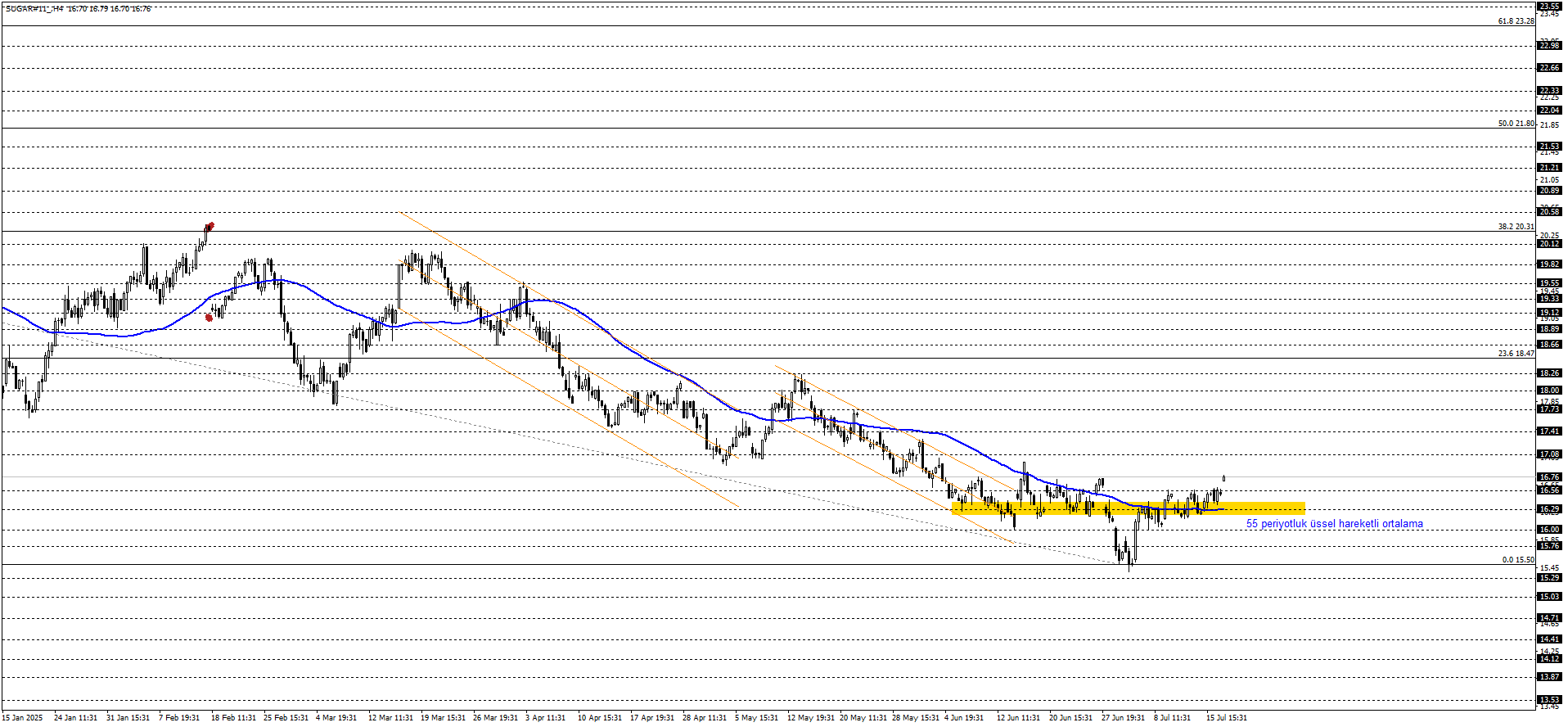Click the "7 Feb 19:31" time axis label
The height and width of the screenshot is (727, 1568).
coord(179,718)
